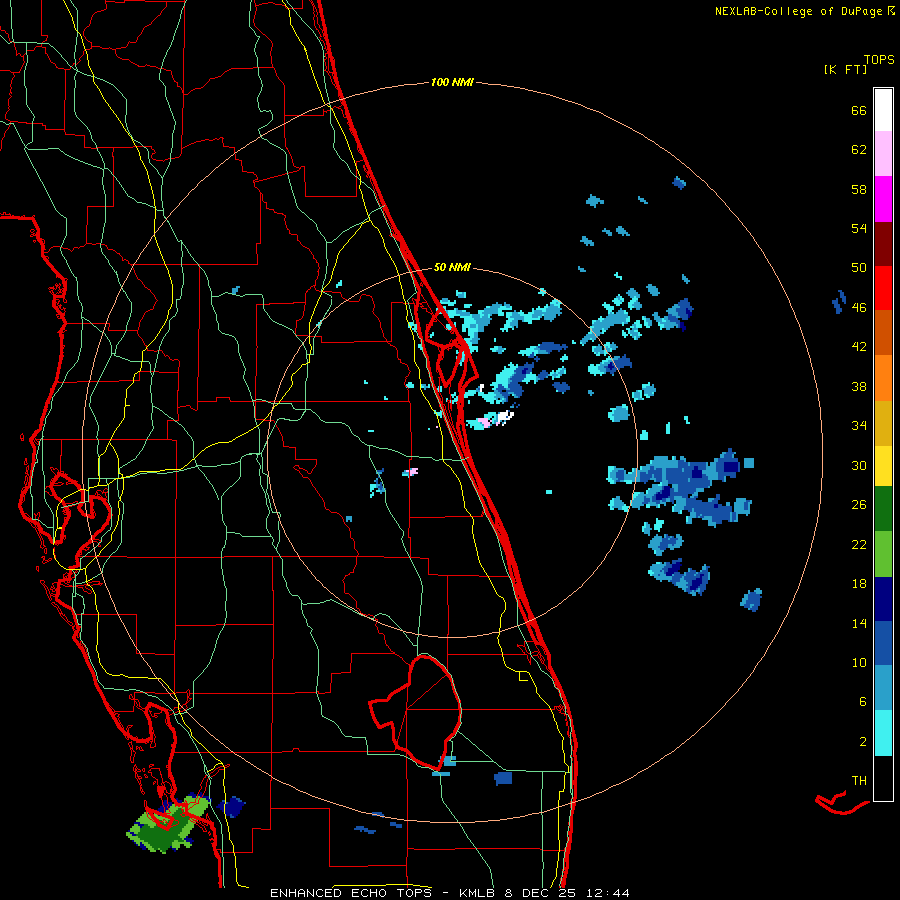Click the 54 value on the legend scale

coord(859,228)
